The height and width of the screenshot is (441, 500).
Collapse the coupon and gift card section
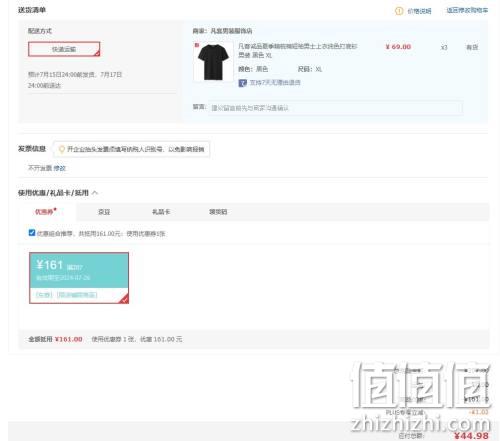pos(95,193)
